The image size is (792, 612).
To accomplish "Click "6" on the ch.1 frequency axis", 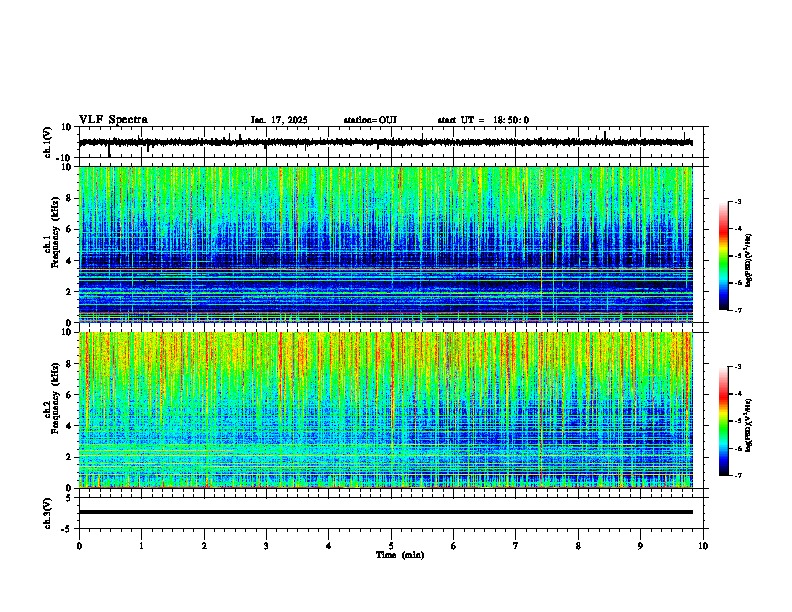I will (x=70, y=229).
